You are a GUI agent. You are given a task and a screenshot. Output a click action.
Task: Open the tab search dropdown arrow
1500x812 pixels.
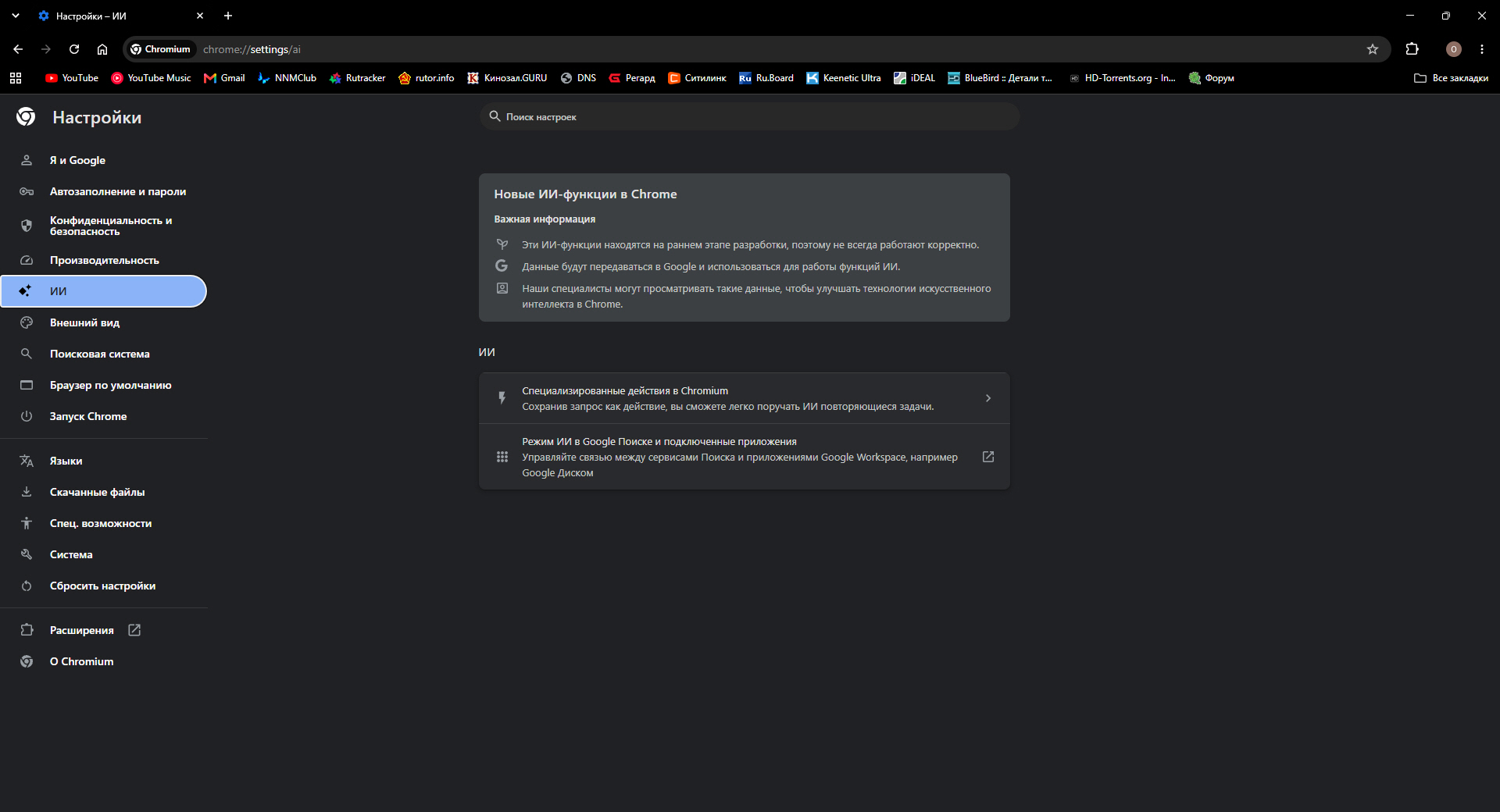16,16
